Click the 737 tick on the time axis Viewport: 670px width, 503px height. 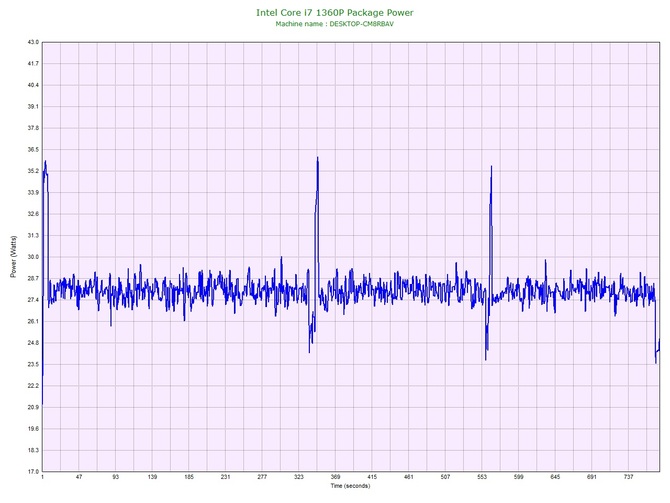pos(629,477)
